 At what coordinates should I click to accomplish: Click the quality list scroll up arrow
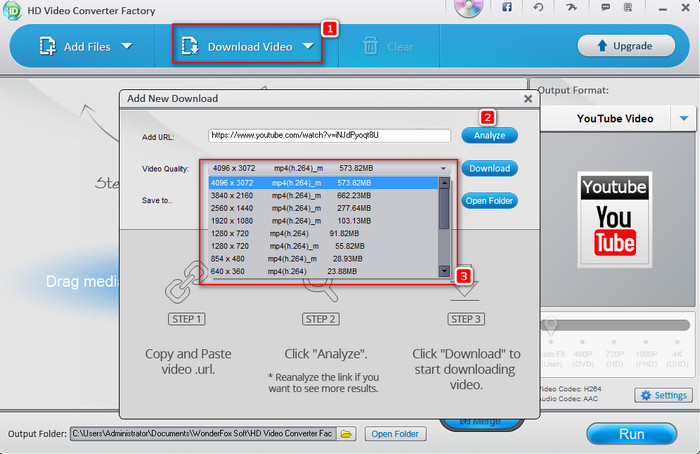pyautogui.click(x=444, y=183)
